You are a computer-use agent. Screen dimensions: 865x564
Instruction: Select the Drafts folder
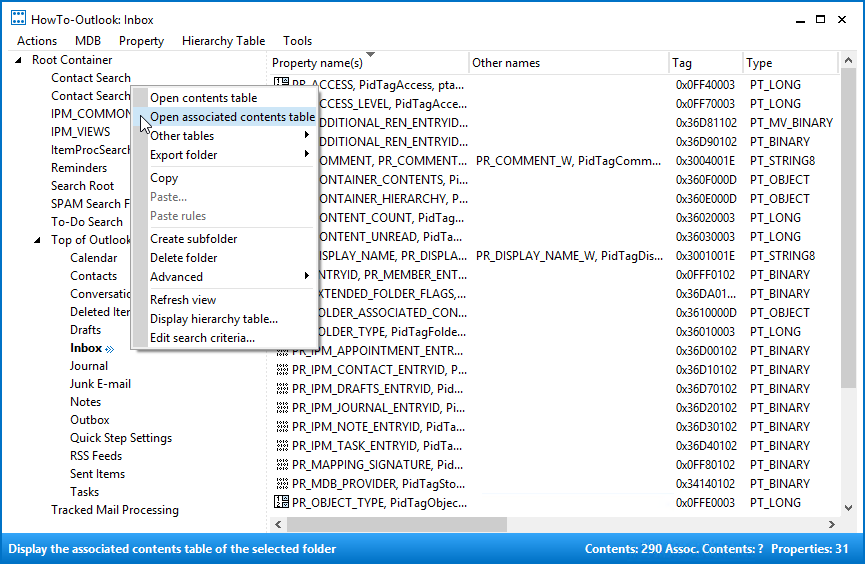86,330
